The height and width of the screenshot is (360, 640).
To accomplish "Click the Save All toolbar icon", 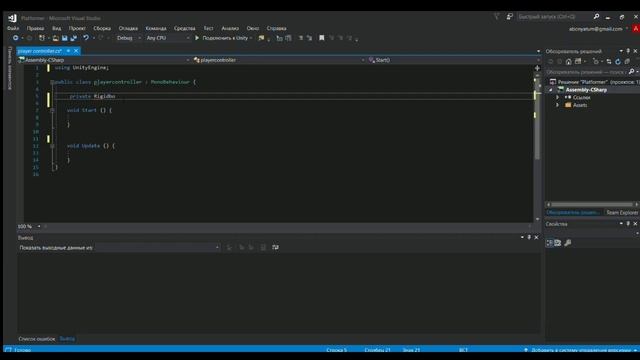I will [x=74, y=38].
